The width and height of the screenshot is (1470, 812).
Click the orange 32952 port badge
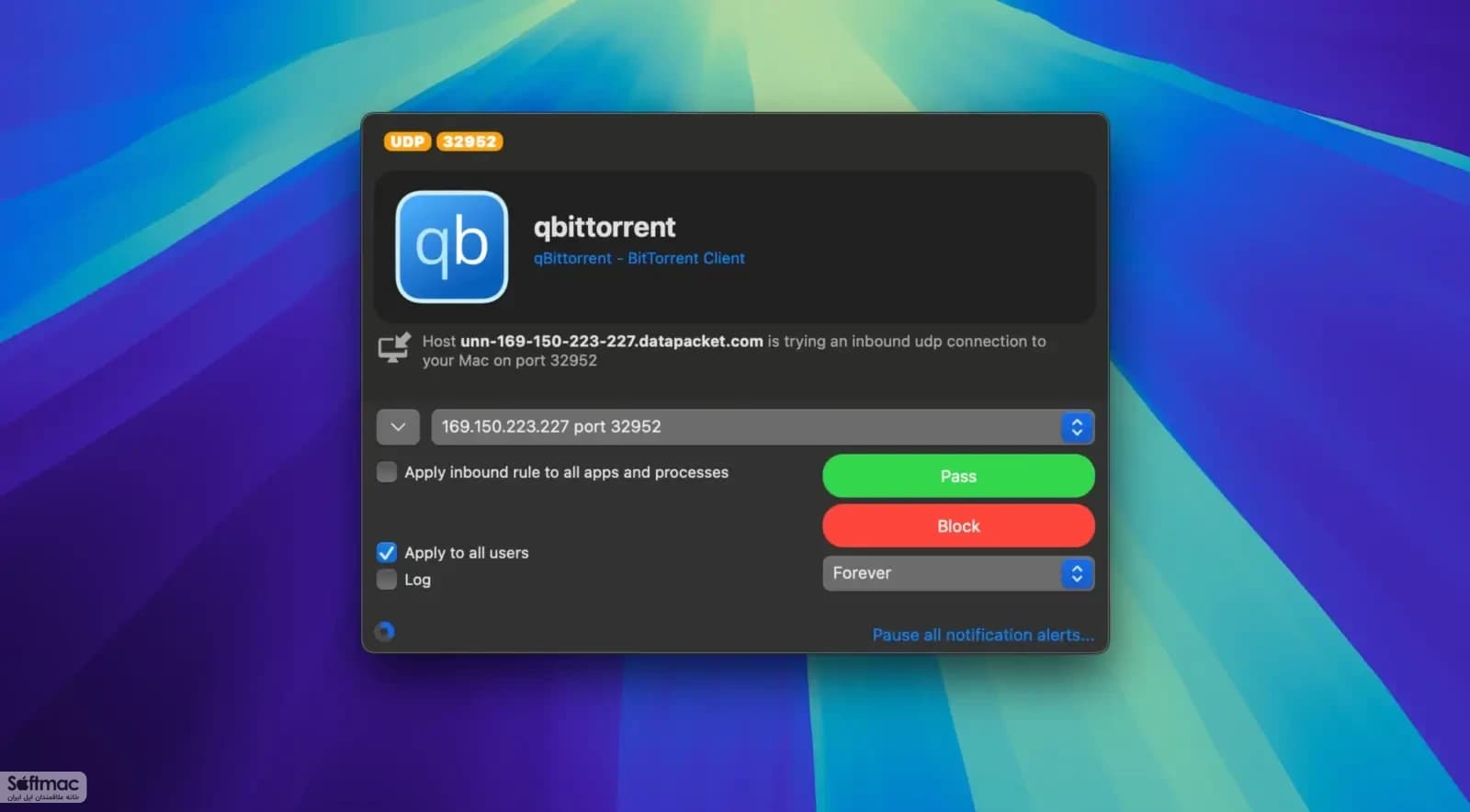point(469,141)
